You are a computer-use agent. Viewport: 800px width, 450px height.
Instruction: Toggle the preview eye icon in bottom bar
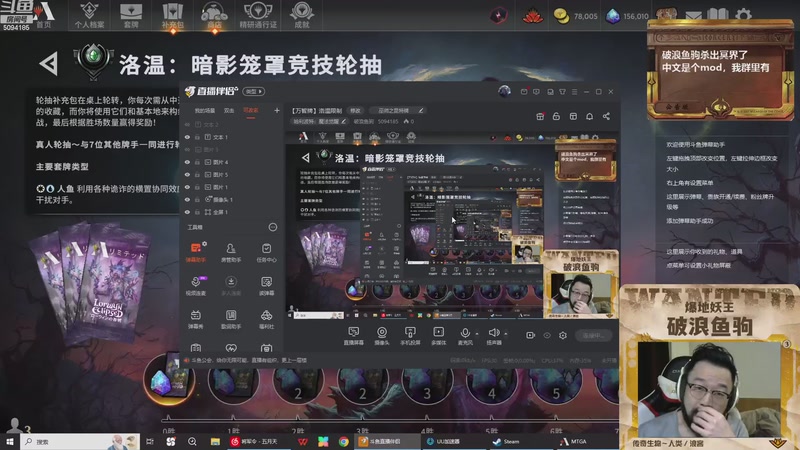[547, 335]
